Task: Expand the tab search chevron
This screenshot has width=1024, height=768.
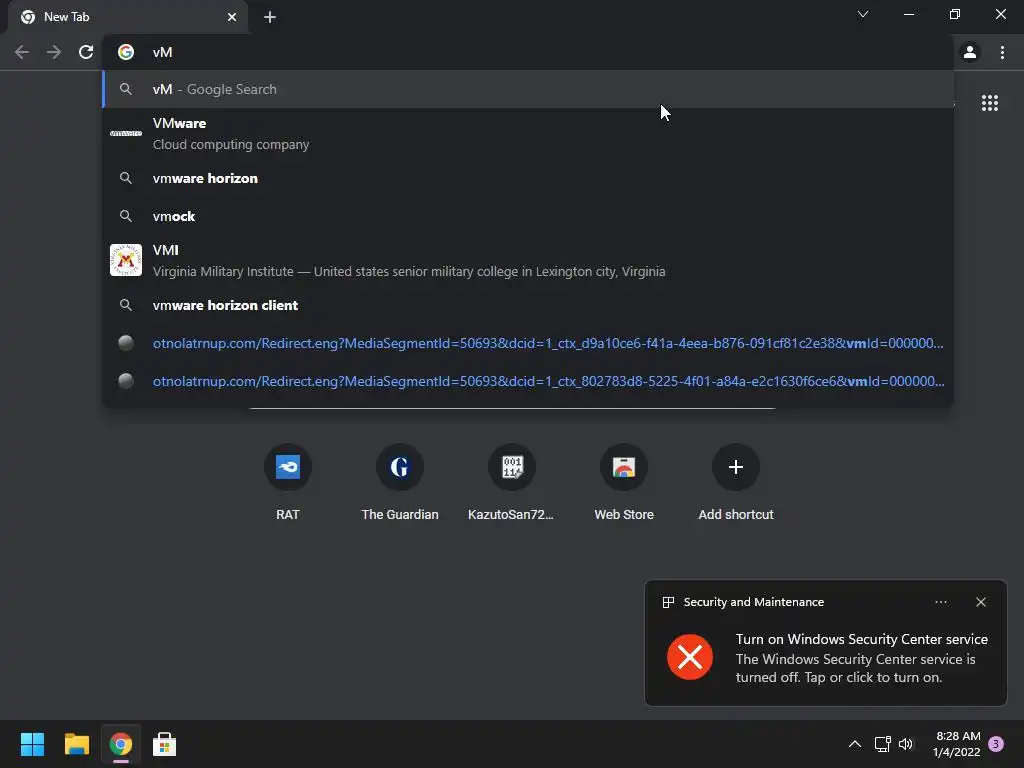Action: (863, 14)
